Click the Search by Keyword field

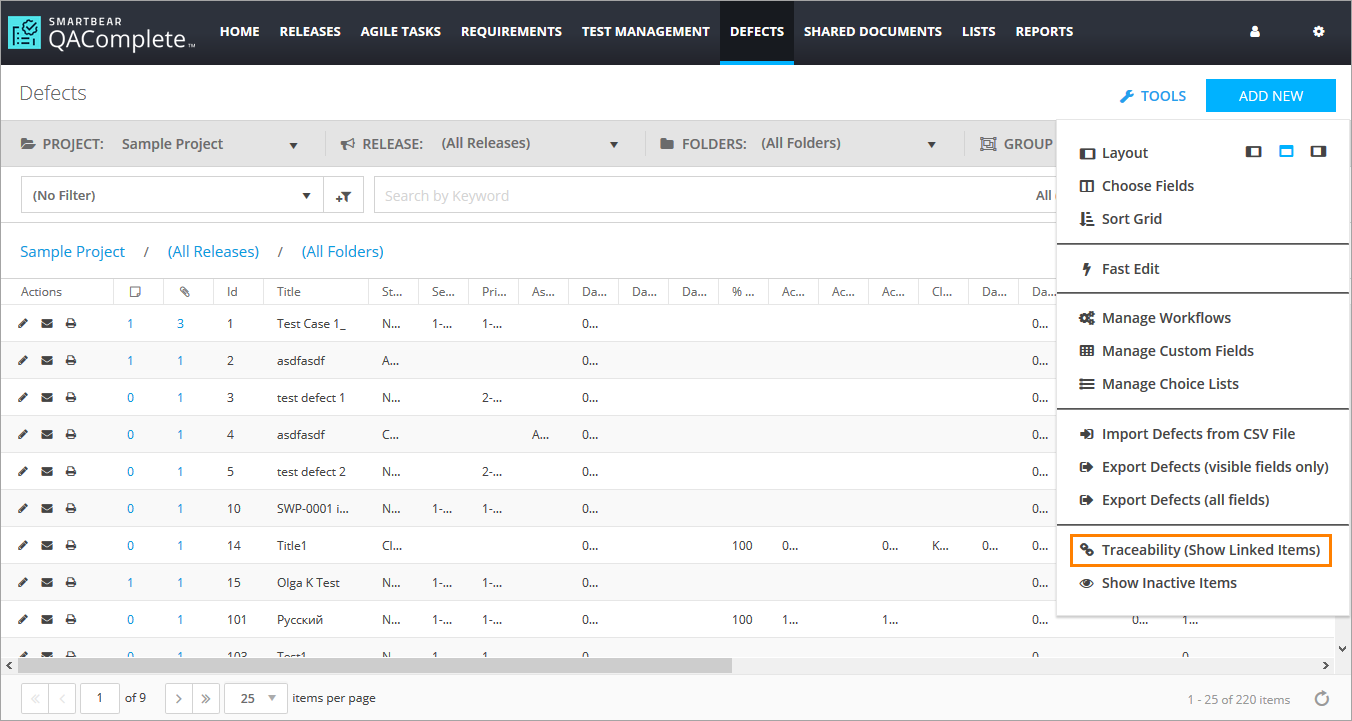point(600,194)
